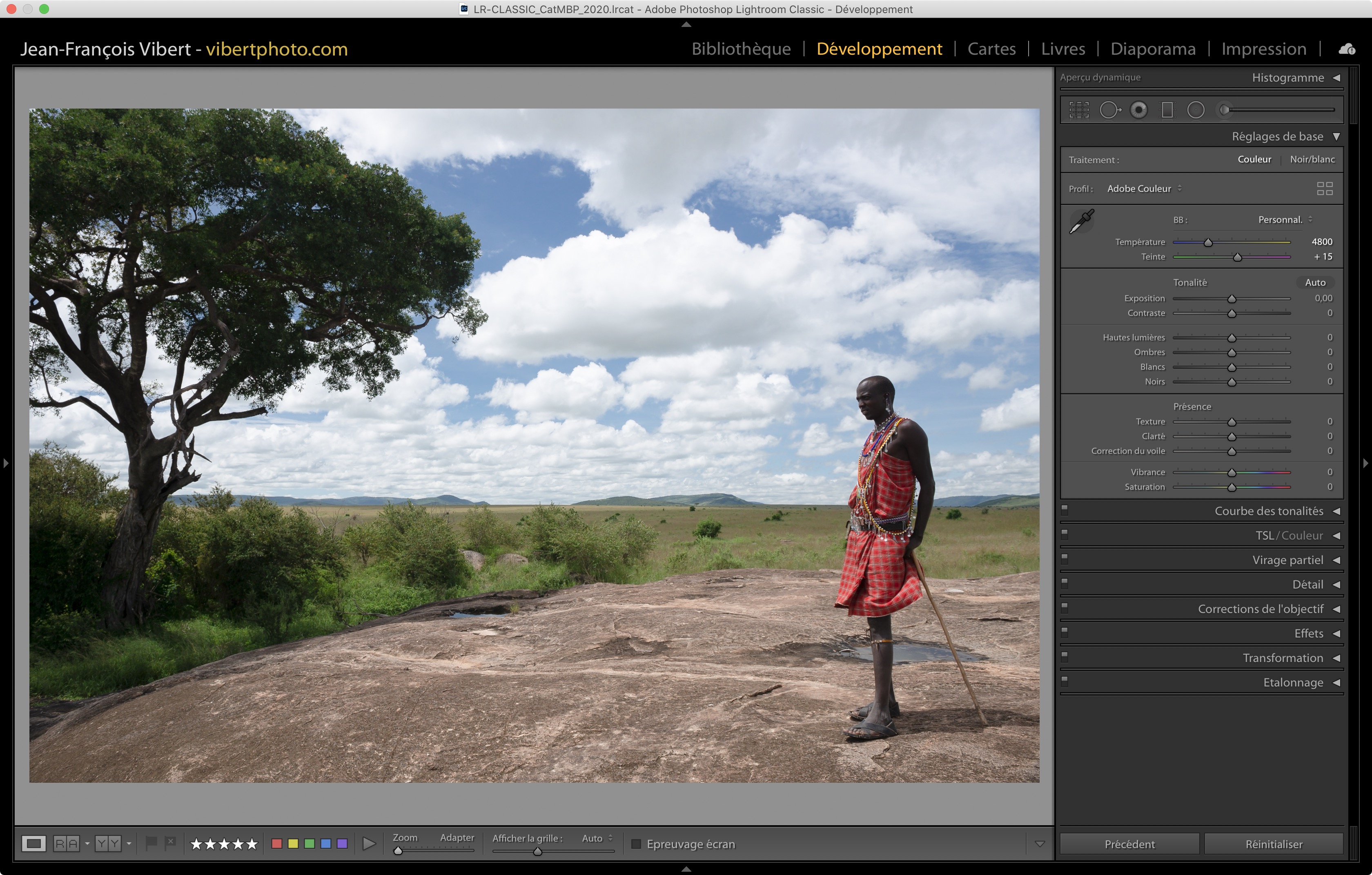
Task: Apply the red color label swatch
Action: pyautogui.click(x=277, y=843)
